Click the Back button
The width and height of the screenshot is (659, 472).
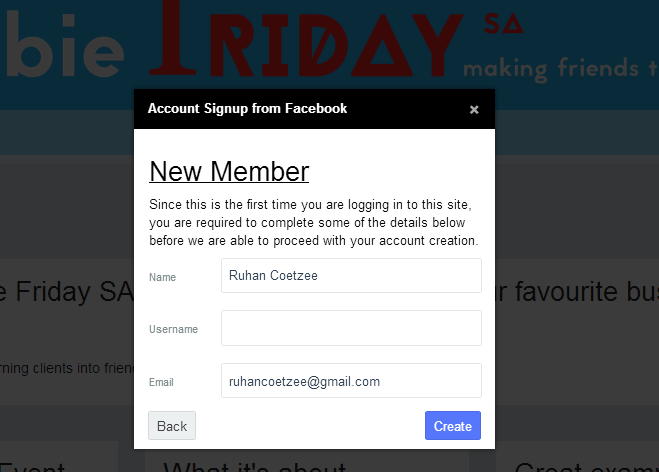172,426
